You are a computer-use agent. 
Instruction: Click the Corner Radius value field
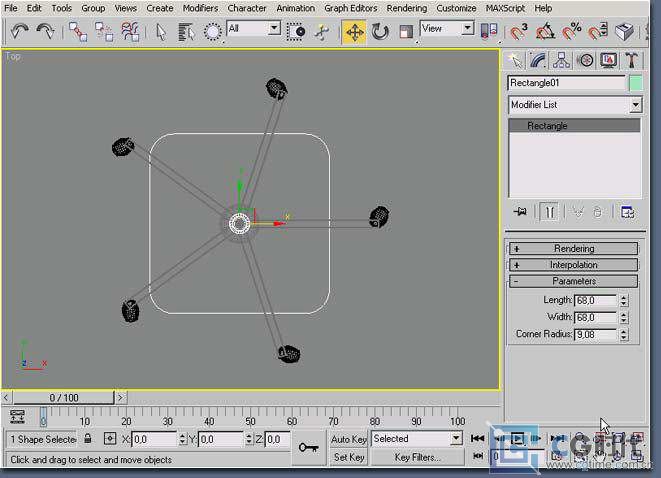(x=595, y=335)
